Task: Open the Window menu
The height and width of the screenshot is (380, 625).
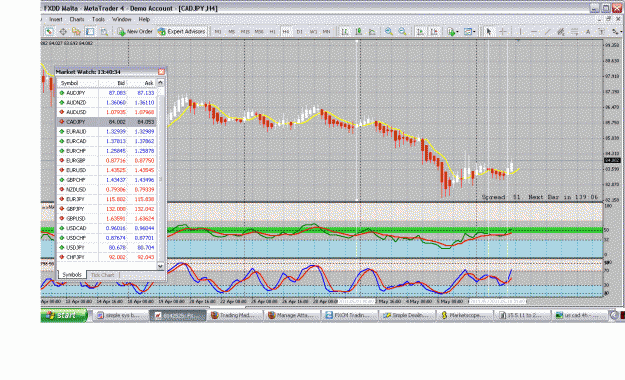Action: 122,19
